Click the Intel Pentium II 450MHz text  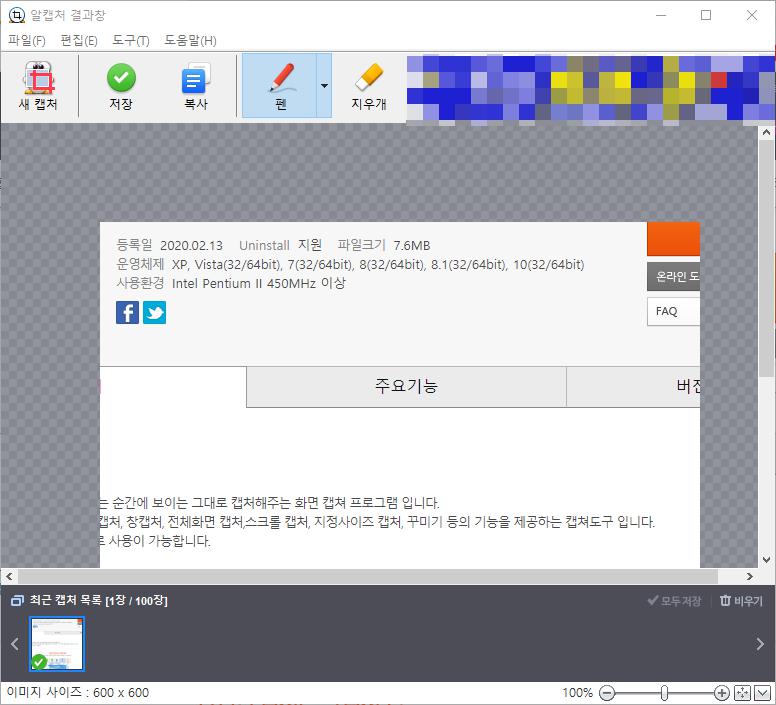(x=243, y=283)
